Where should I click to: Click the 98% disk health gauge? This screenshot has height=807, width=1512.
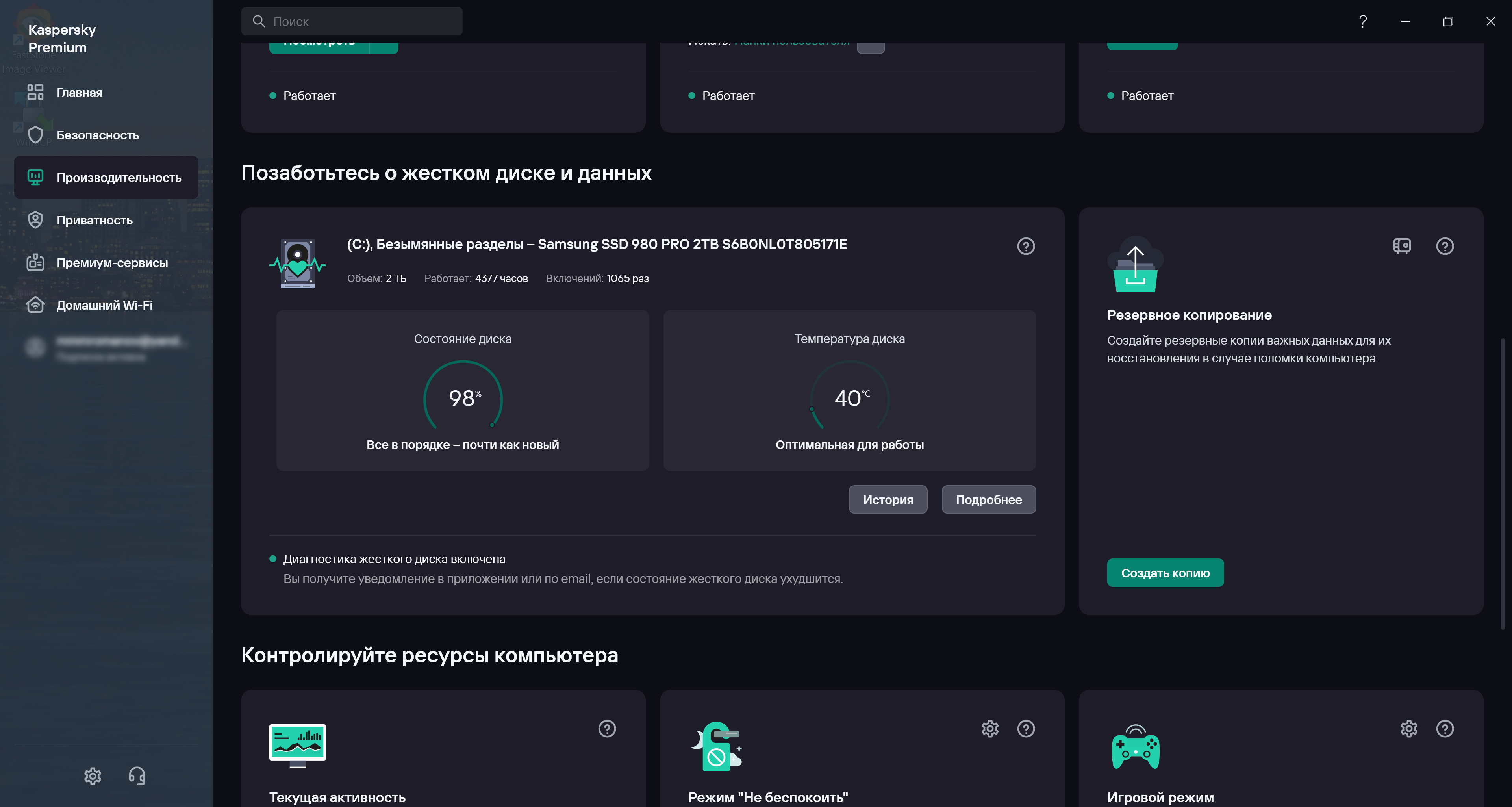coord(463,397)
